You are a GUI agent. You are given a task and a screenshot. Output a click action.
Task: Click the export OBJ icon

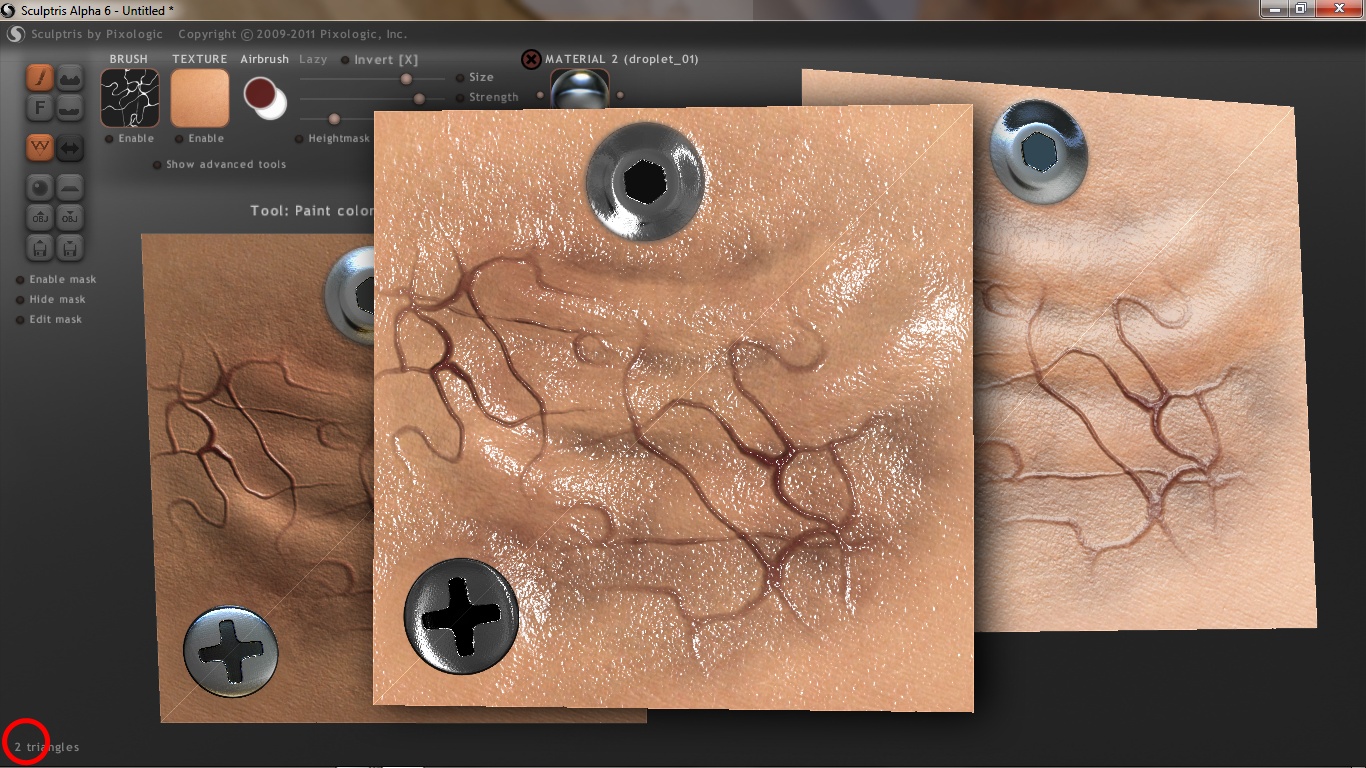click(x=69, y=217)
